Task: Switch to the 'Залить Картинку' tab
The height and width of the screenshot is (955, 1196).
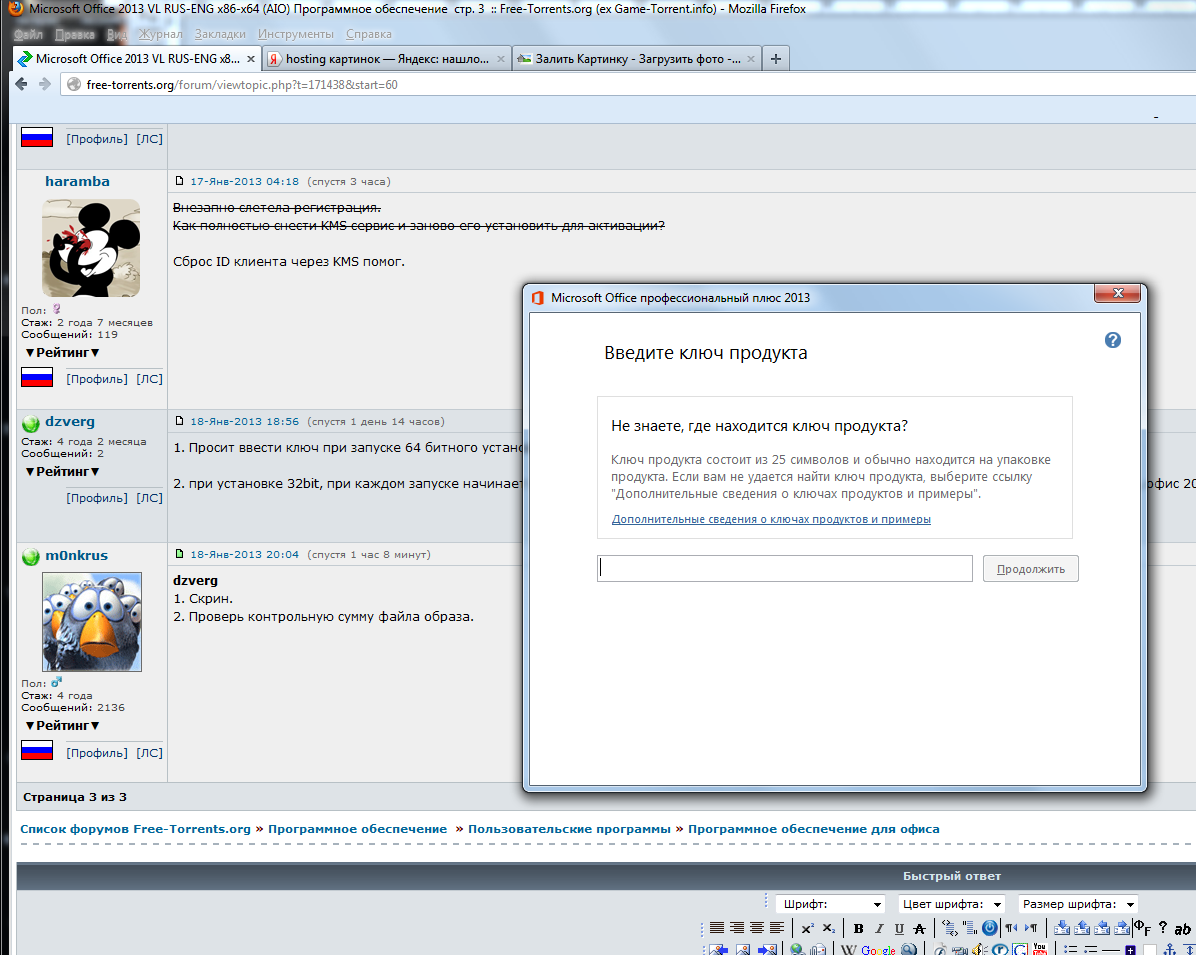Action: pos(636,59)
